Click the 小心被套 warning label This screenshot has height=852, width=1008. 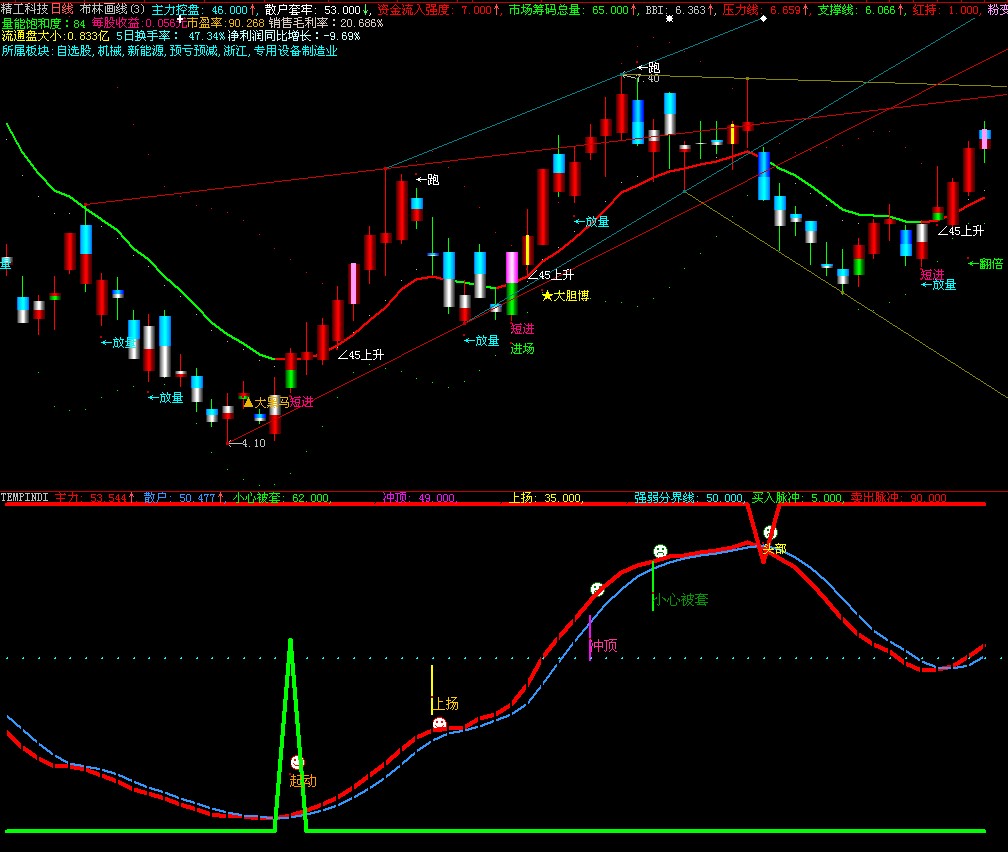coord(681,600)
